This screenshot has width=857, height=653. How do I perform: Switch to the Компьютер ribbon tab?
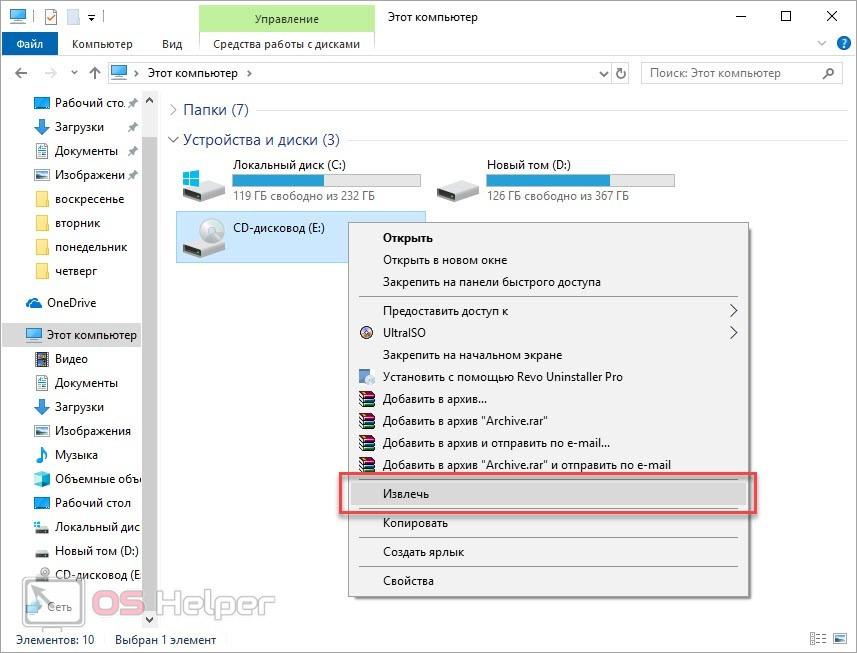click(x=102, y=44)
